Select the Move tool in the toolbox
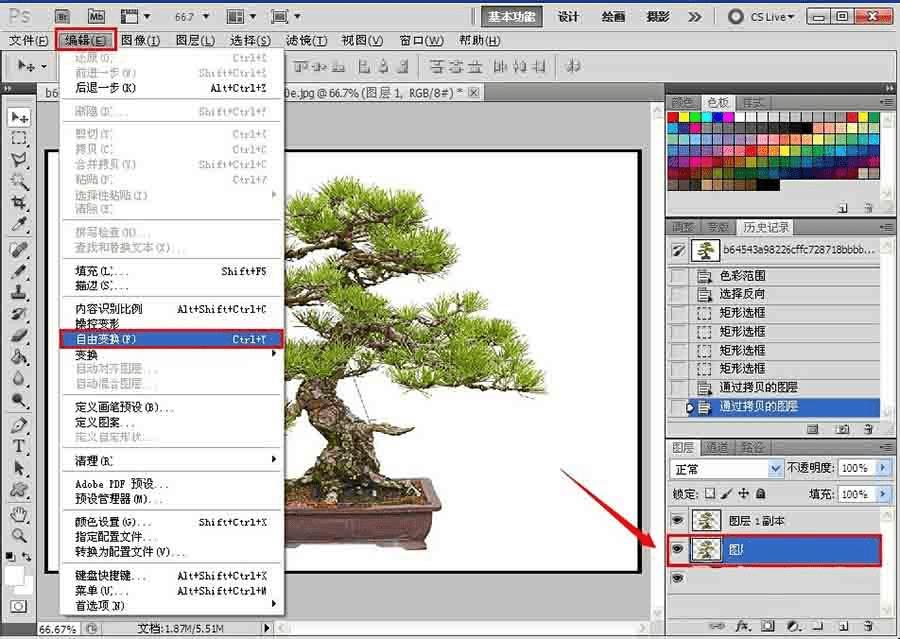Image resolution: width=900 pixels, height=639 pixels. (x=19, y=117)
